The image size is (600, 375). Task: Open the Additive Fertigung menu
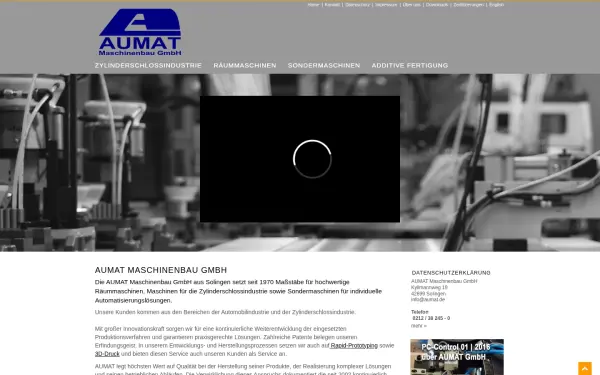click(x=410, y=65)
